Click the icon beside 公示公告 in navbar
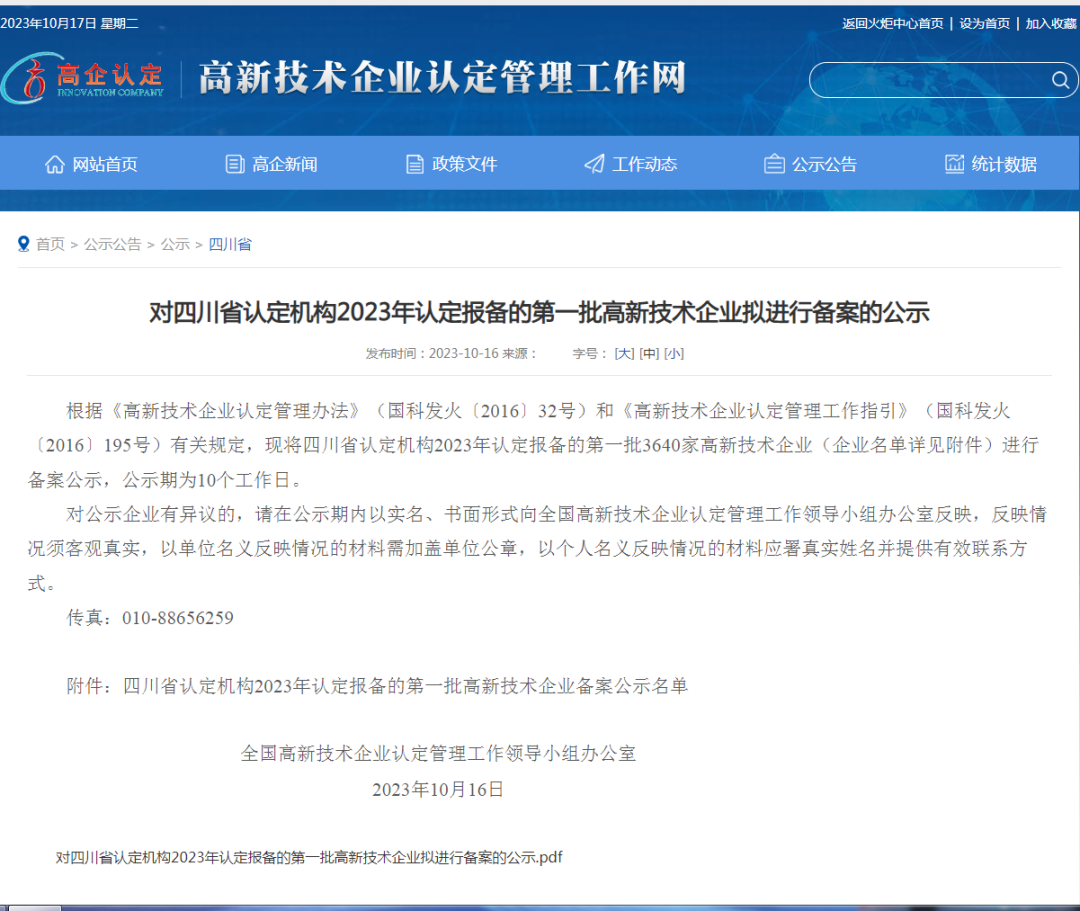 coord(774,164)
